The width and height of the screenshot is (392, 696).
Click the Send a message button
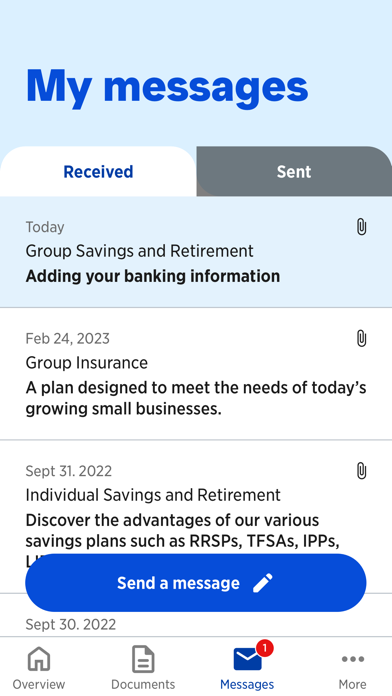point(196,583)
